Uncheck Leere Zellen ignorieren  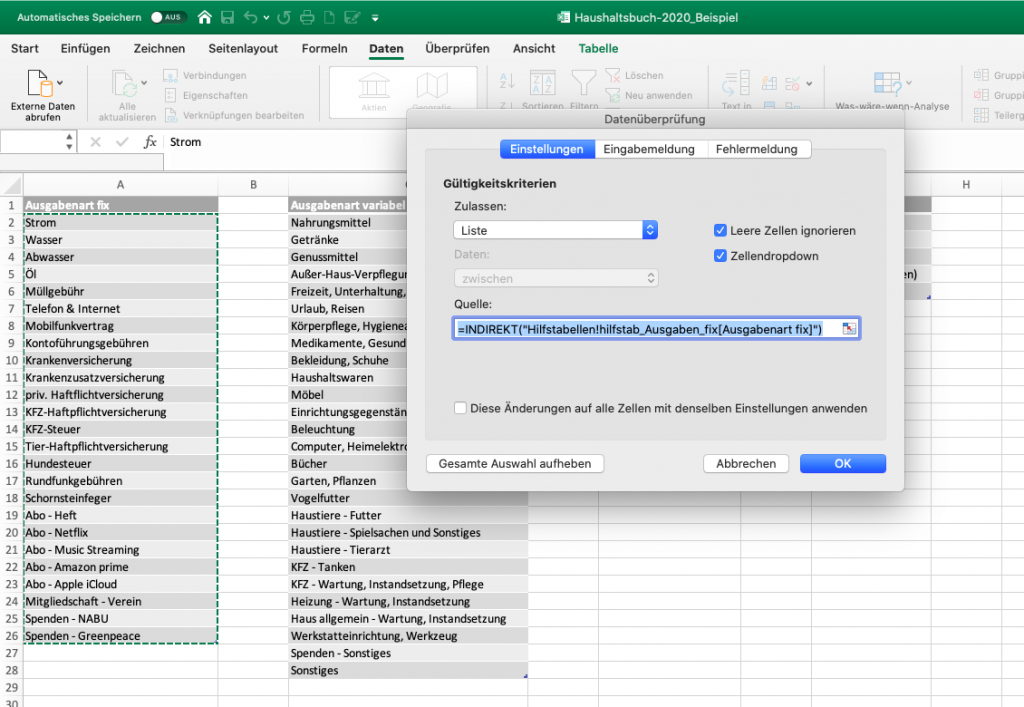(720, 230)
